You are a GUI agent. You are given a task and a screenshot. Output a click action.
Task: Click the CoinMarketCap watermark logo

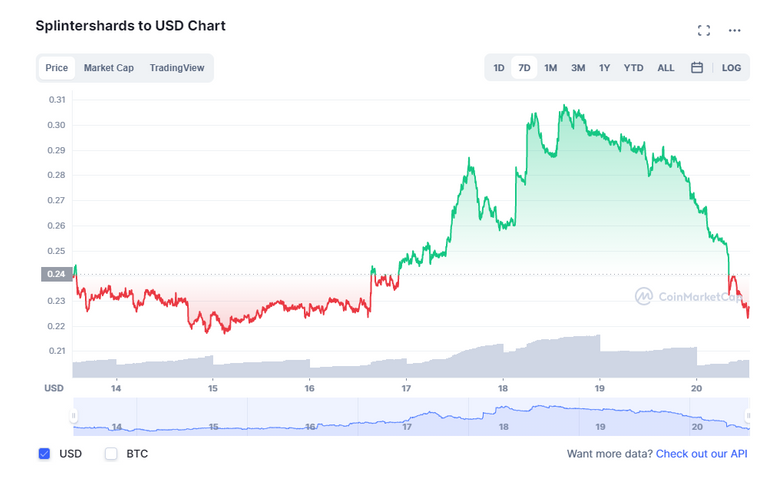690,296
